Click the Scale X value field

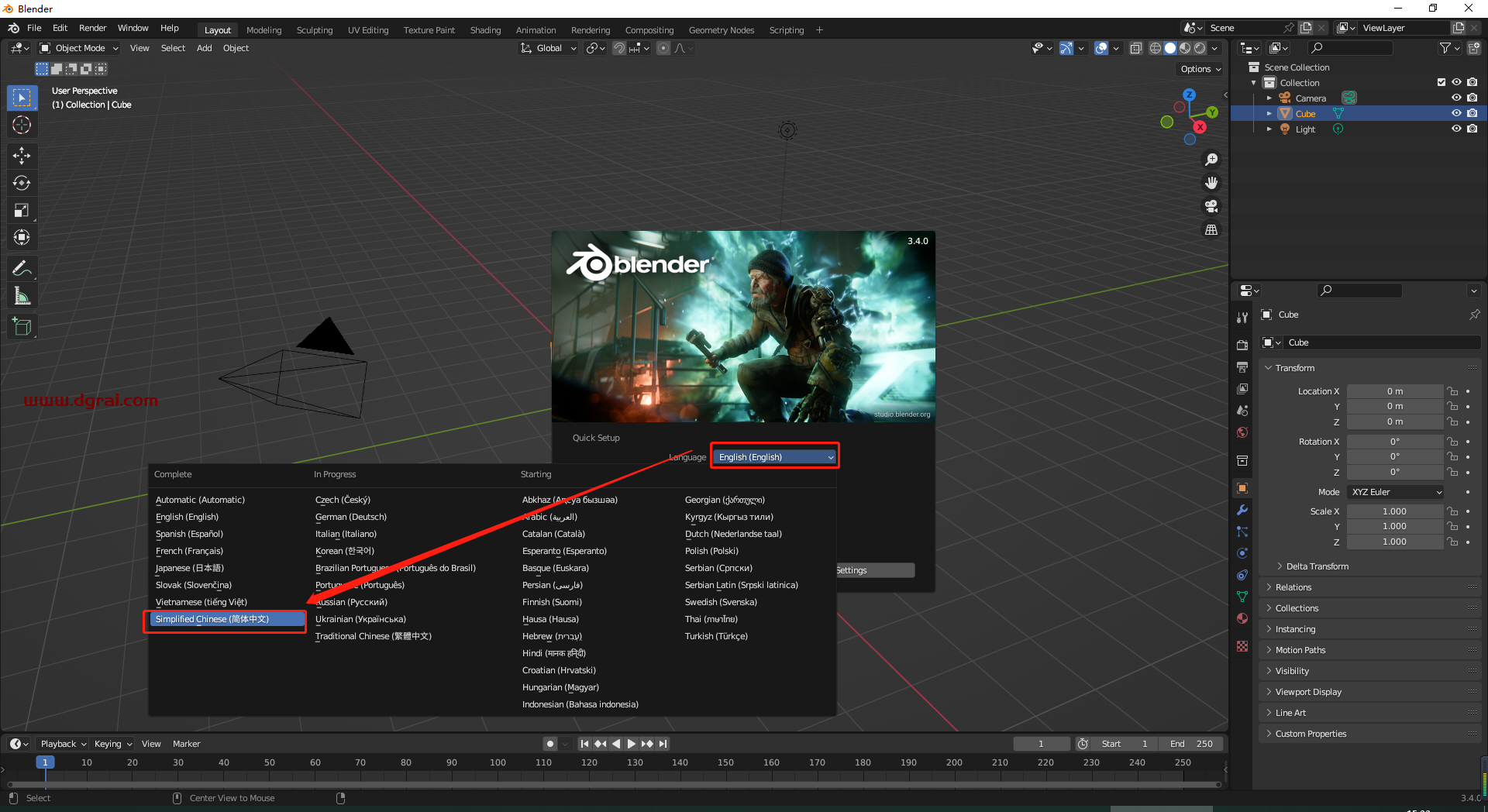click(x=1394, y=511)
